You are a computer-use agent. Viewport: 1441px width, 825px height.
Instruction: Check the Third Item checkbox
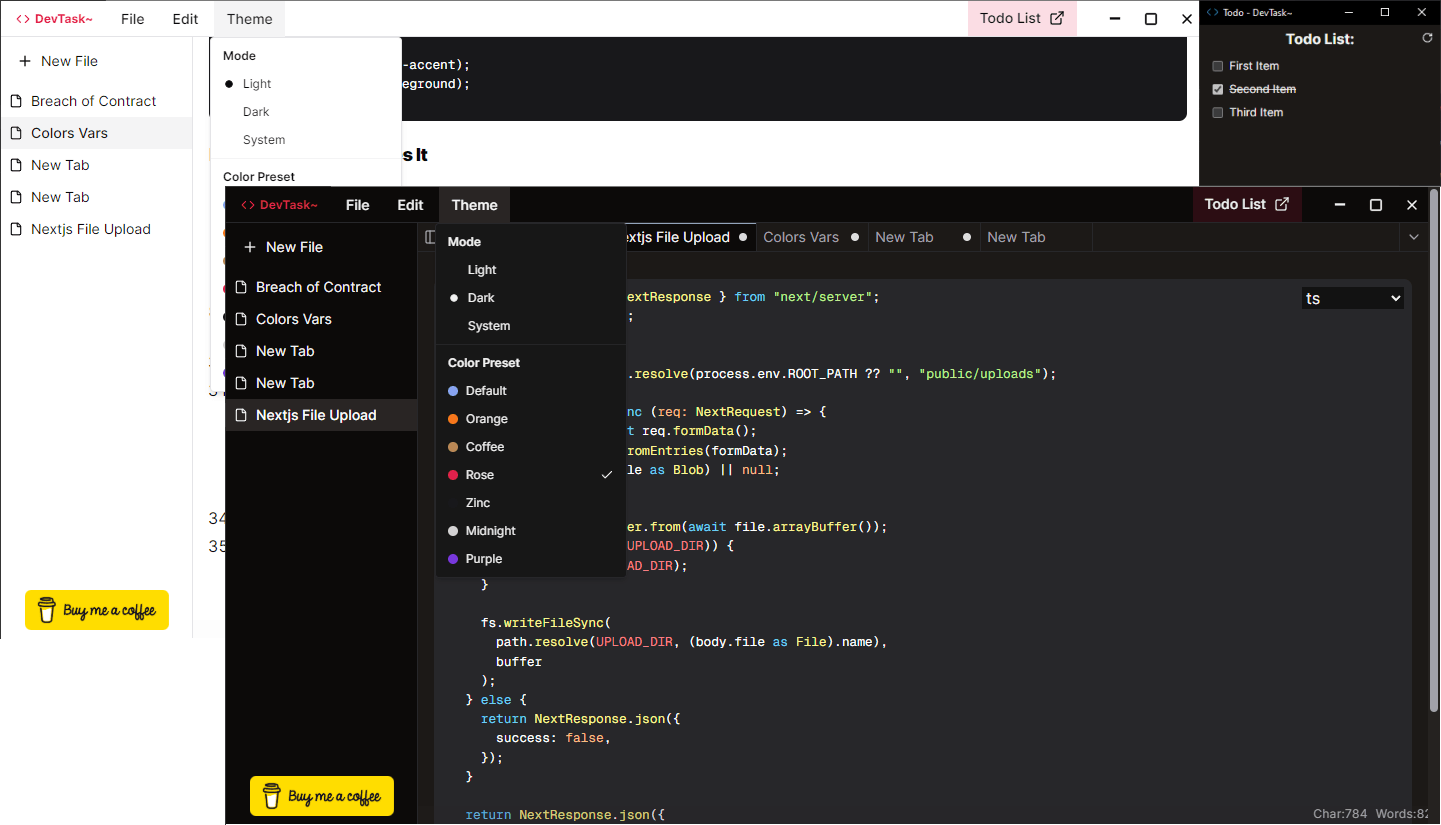[x=1218, y=112]
